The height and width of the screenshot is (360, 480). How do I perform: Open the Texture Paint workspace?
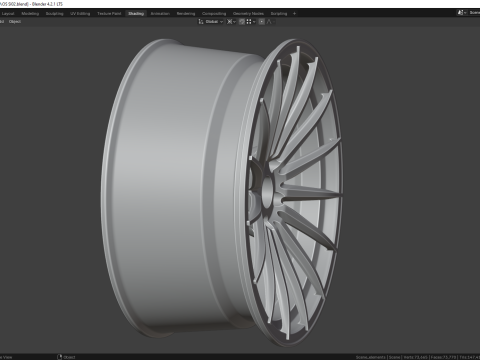click(x=109, y=14)
